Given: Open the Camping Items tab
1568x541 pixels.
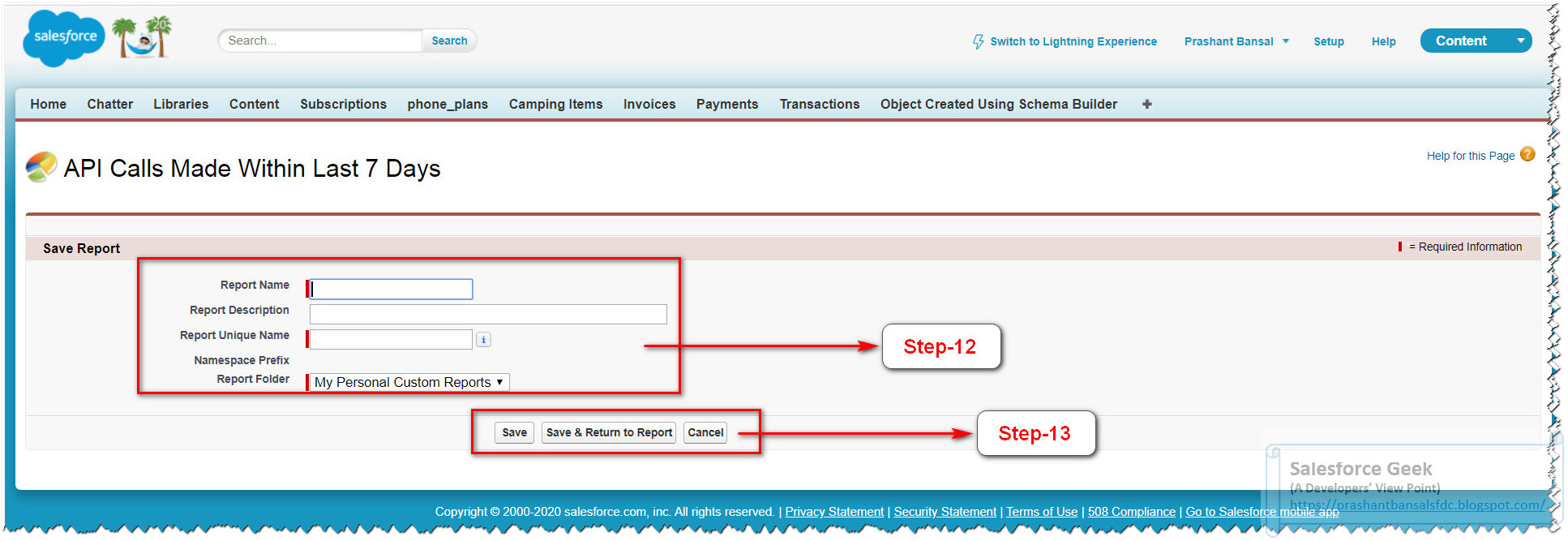Looking at the screenshot, I should [x=555, y=104].
